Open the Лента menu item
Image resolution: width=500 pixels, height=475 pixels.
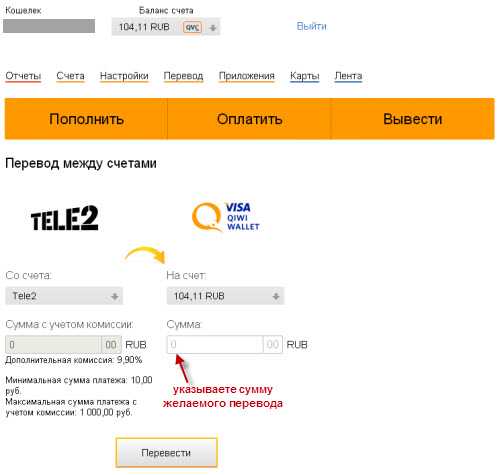tap(348, 76)
